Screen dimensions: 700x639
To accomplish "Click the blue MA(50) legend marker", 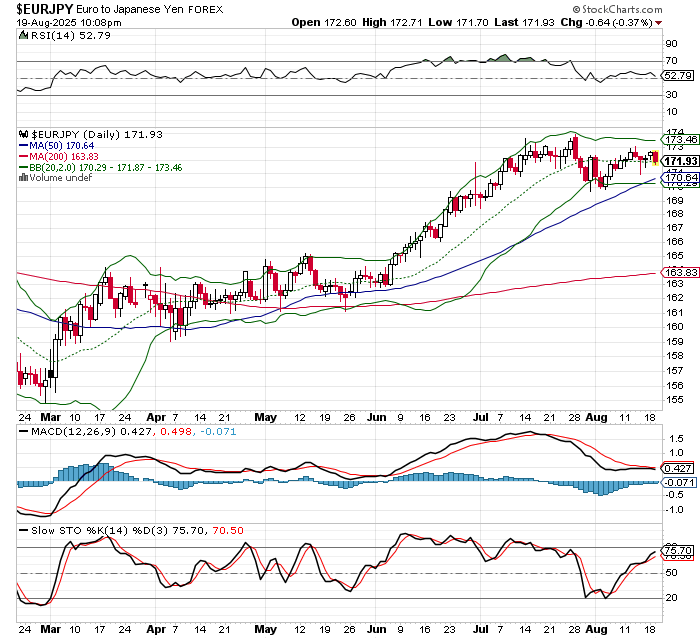I will click(x=26, y=144).
